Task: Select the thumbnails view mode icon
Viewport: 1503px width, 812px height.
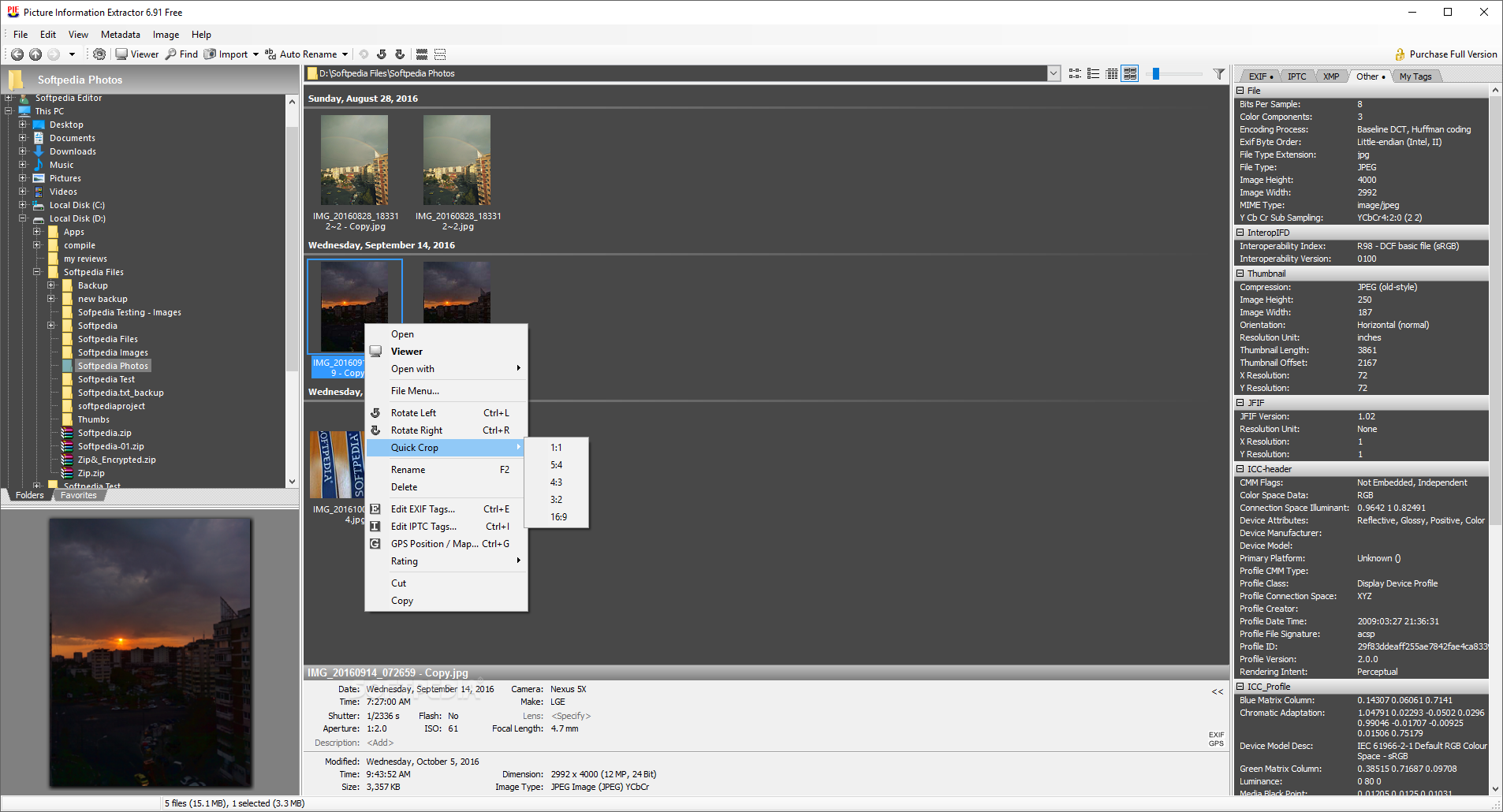Action: (1130, 73)
